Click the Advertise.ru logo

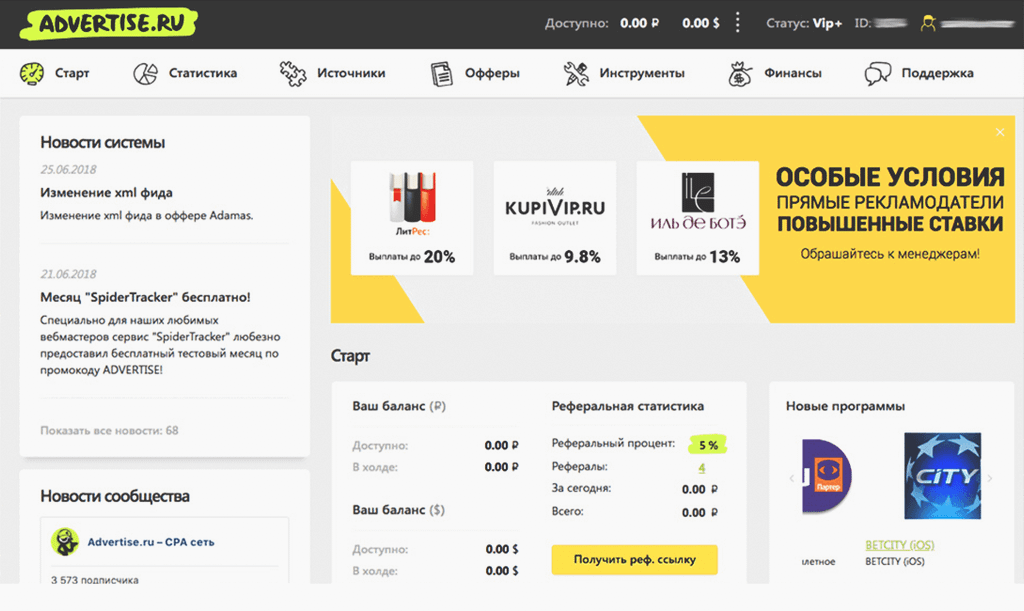pos(108,24)
